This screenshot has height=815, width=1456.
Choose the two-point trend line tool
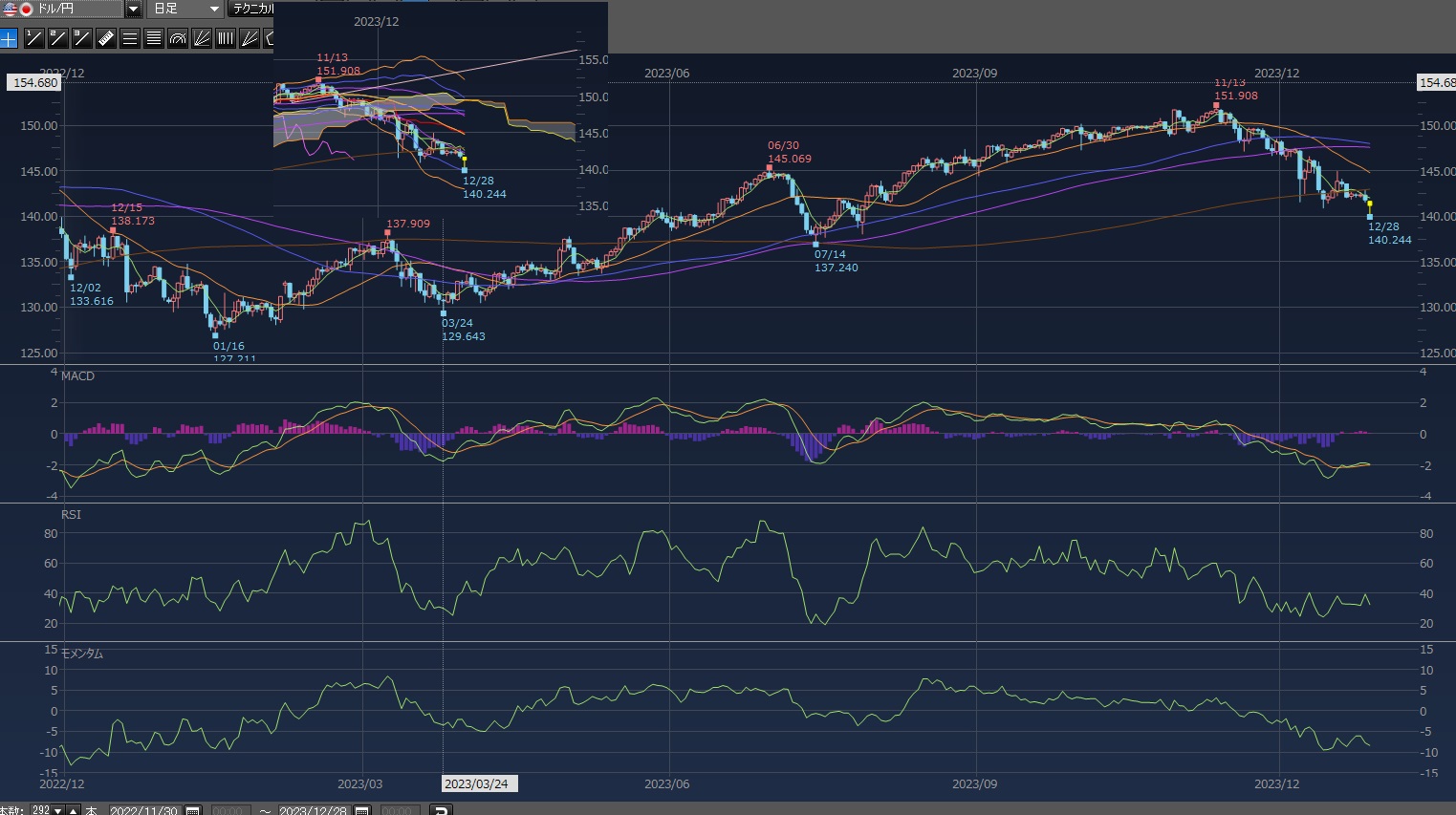pyautogui.click(x=57, y=38)
